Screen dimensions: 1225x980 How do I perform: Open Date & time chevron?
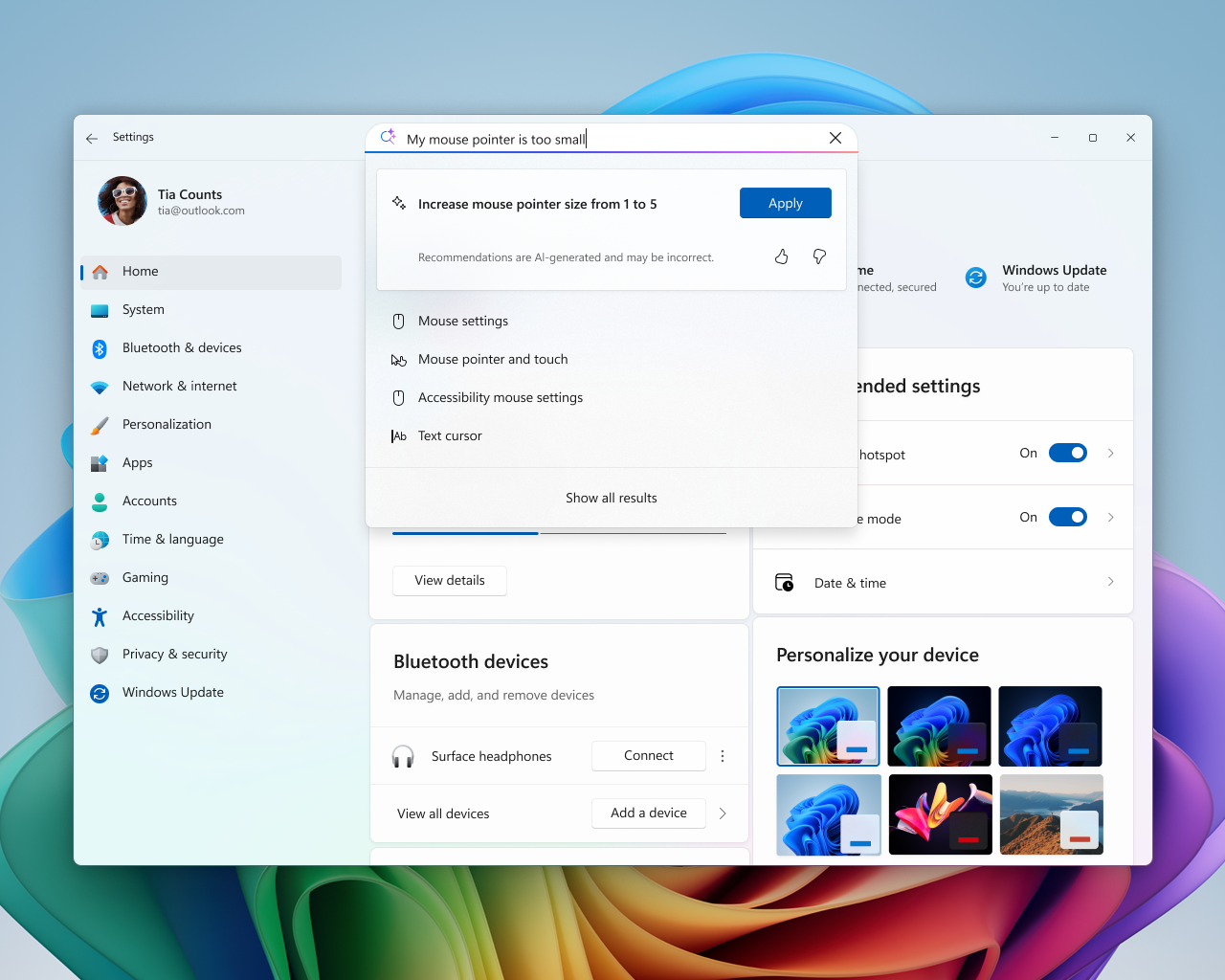(1111, 582)
